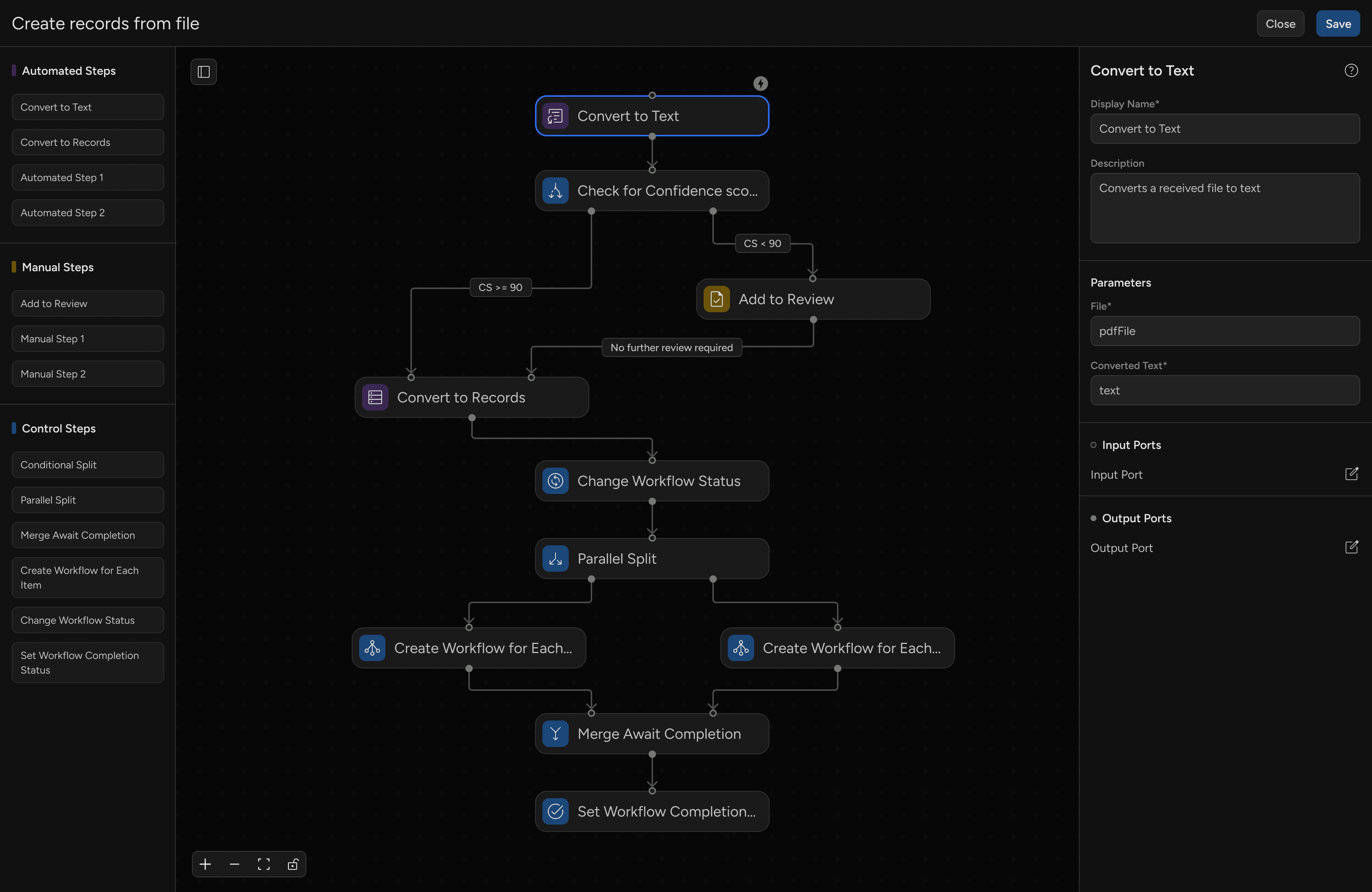Image resolution: width=1372 pixels, height=892 pixels.
Task: Zoom in using the plus icon
Action: click(204, 864)
